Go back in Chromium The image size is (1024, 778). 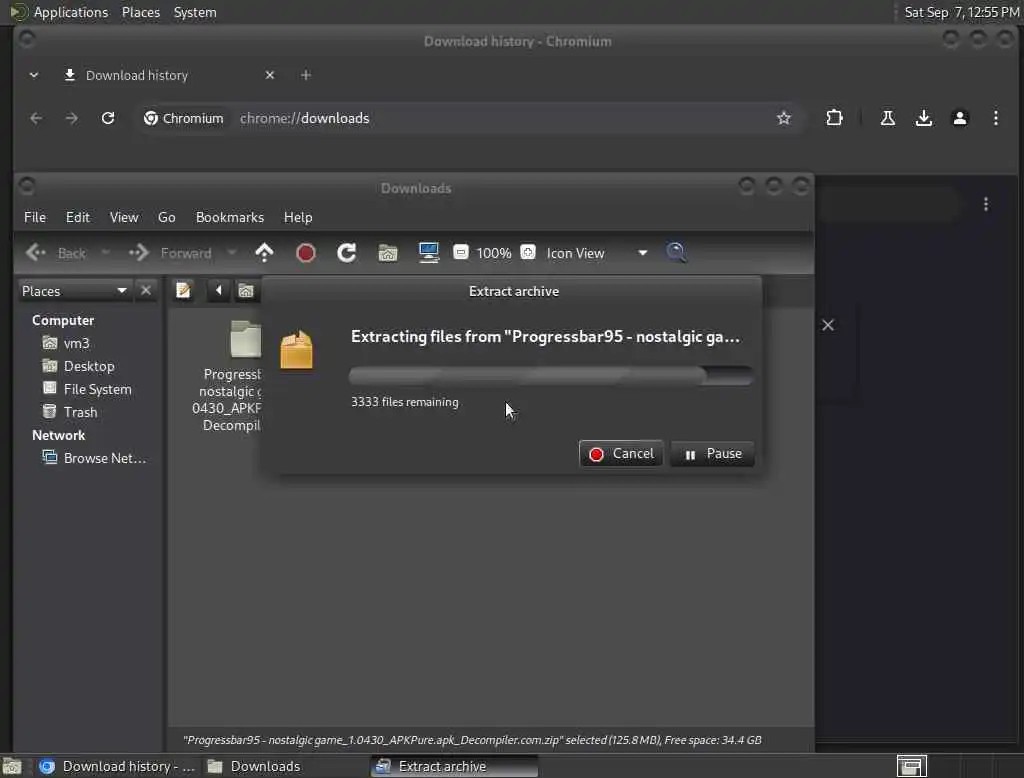(x=36, y=118)
